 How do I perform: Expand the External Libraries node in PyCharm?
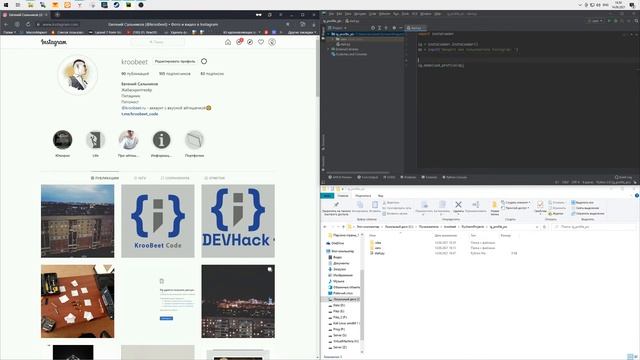(328, 49)
